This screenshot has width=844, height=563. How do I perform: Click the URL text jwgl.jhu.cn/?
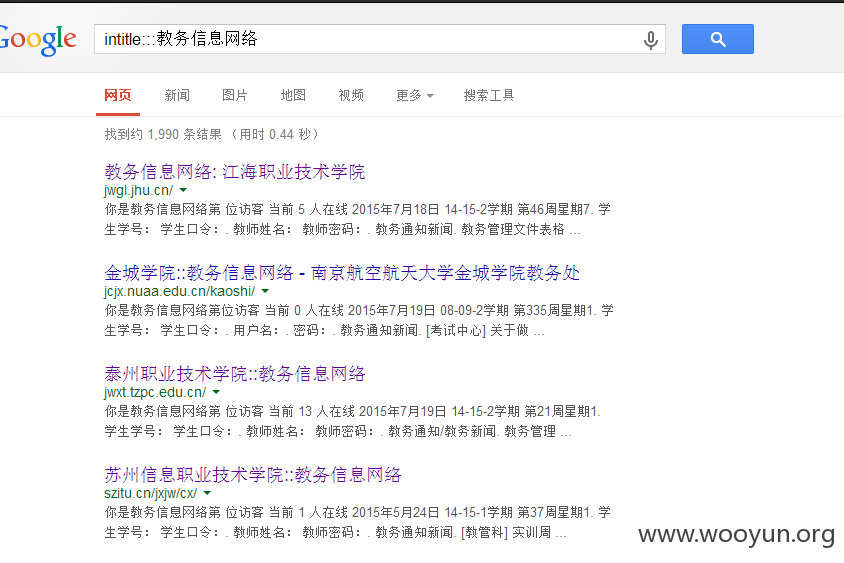[138, 190]
